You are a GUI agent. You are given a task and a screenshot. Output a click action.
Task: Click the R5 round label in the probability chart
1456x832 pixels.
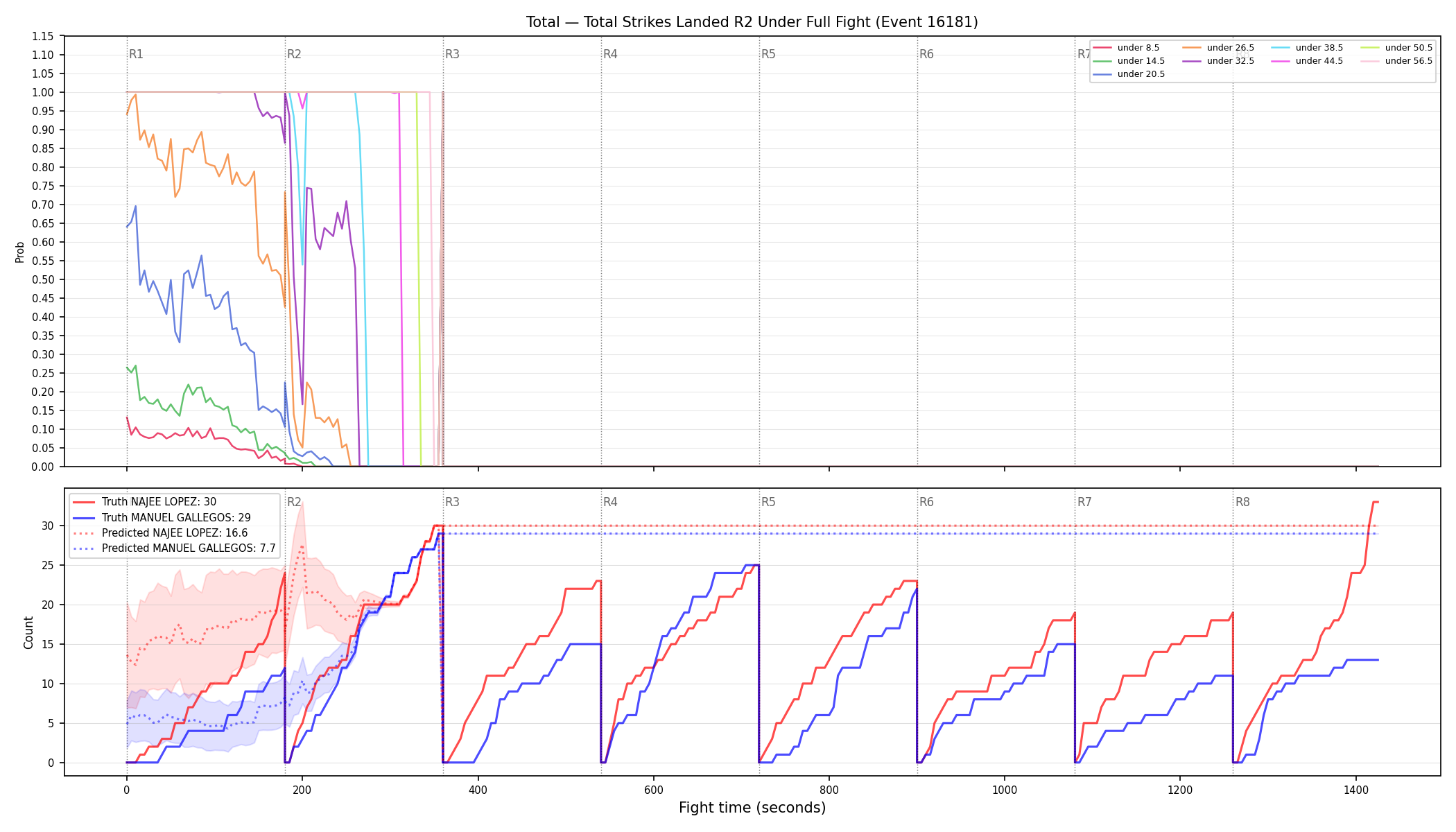click(x=768, y=54)
